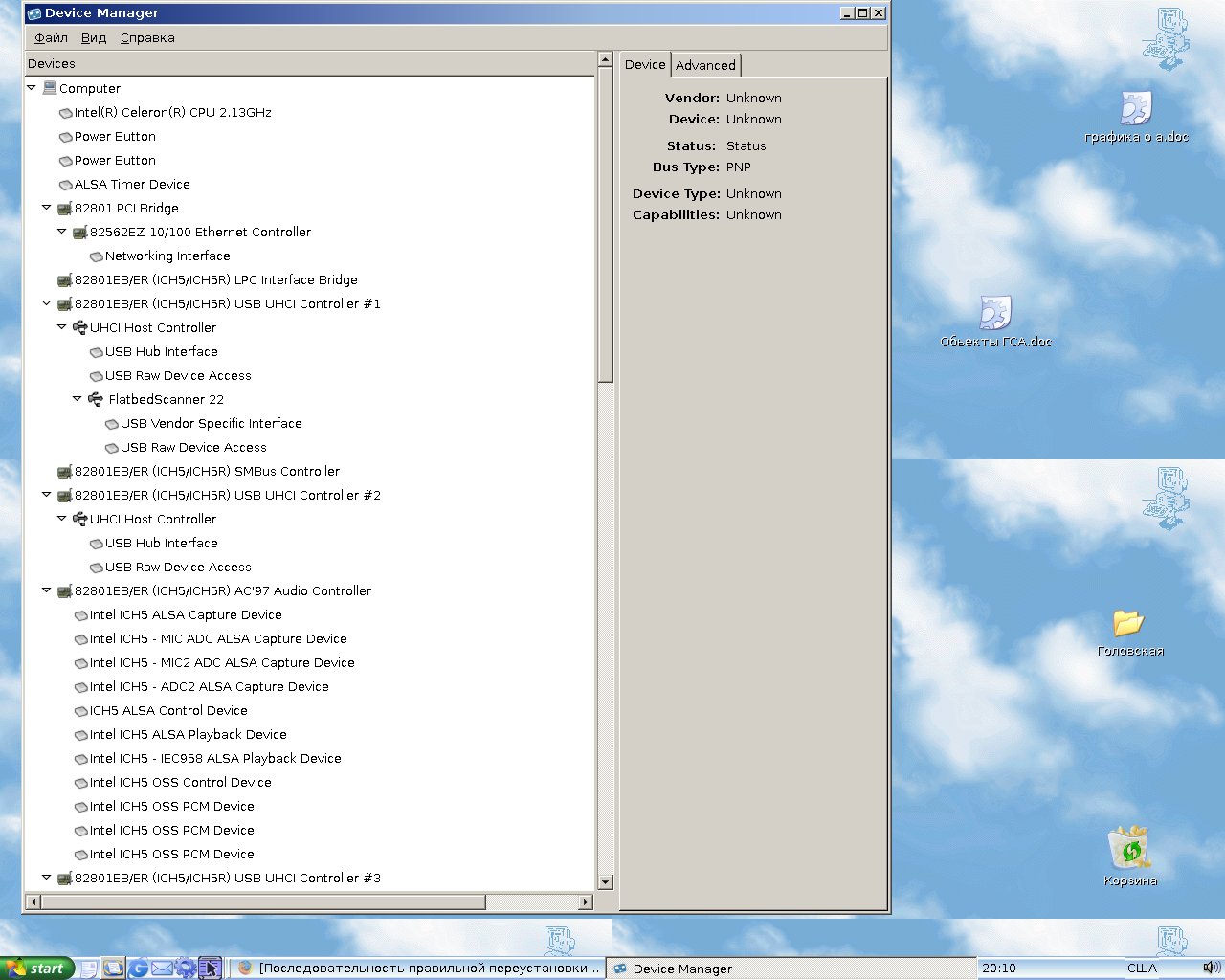The height and width of the screenshot is (980, 1225).
Task: Collapse 82562EZ 10/100 Ethernet Controller node
Action: click(62, 232)
